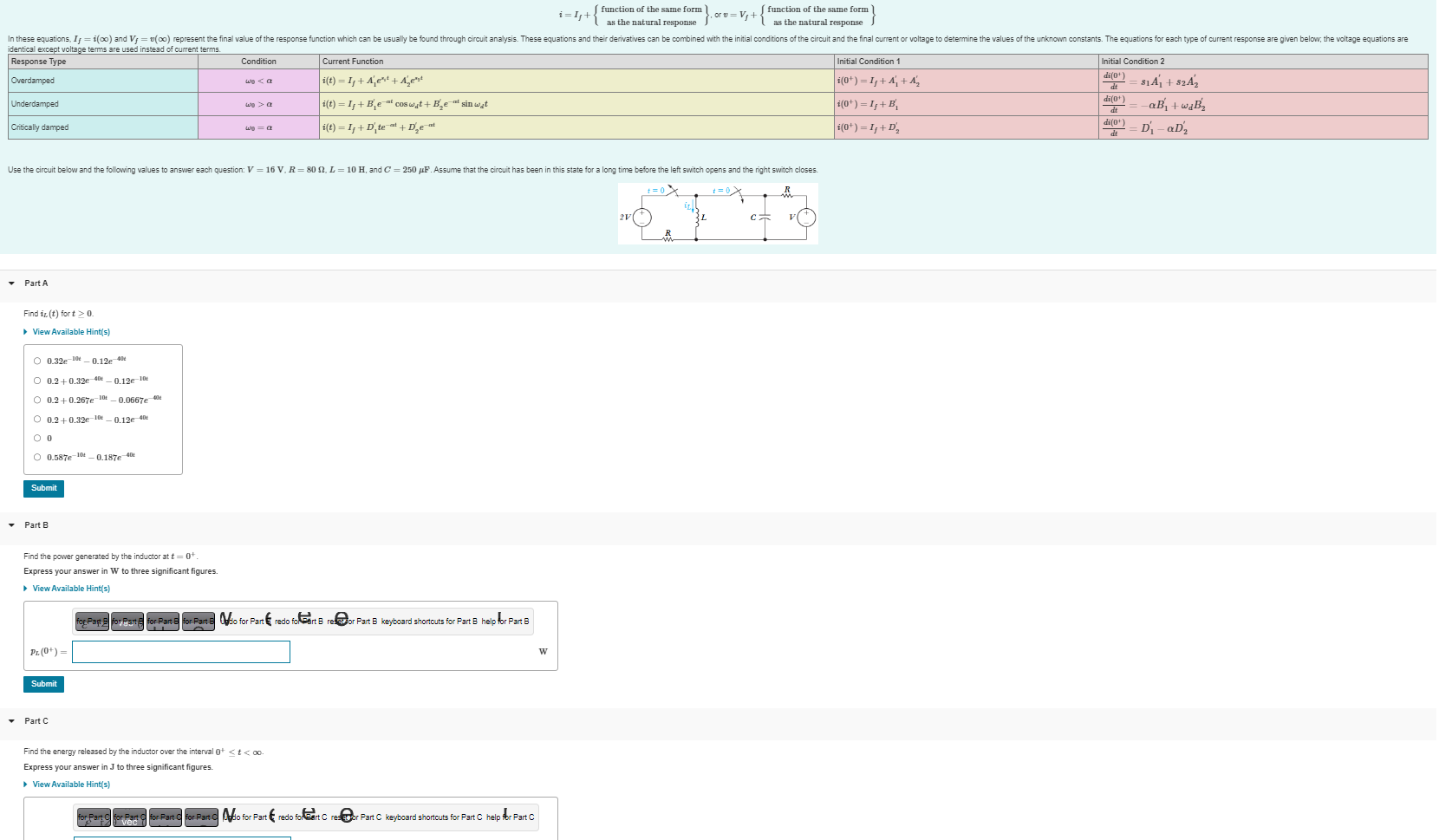
Task: Open keyboard shortcuts for Part B
Action: click(429, 622)
